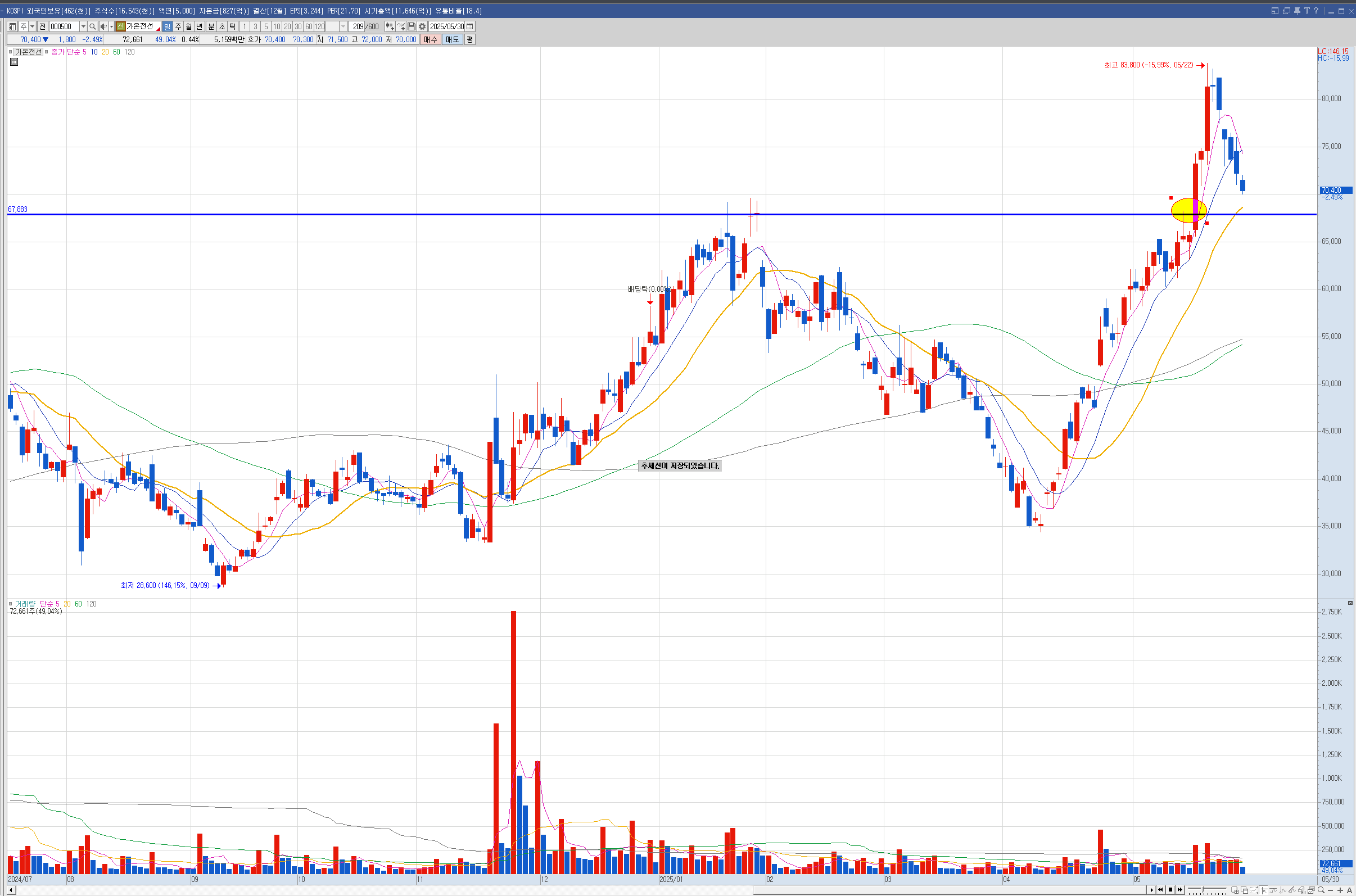Click the 매도 sell button
This screenshot has height=896, width=1356.
[452, 39]
